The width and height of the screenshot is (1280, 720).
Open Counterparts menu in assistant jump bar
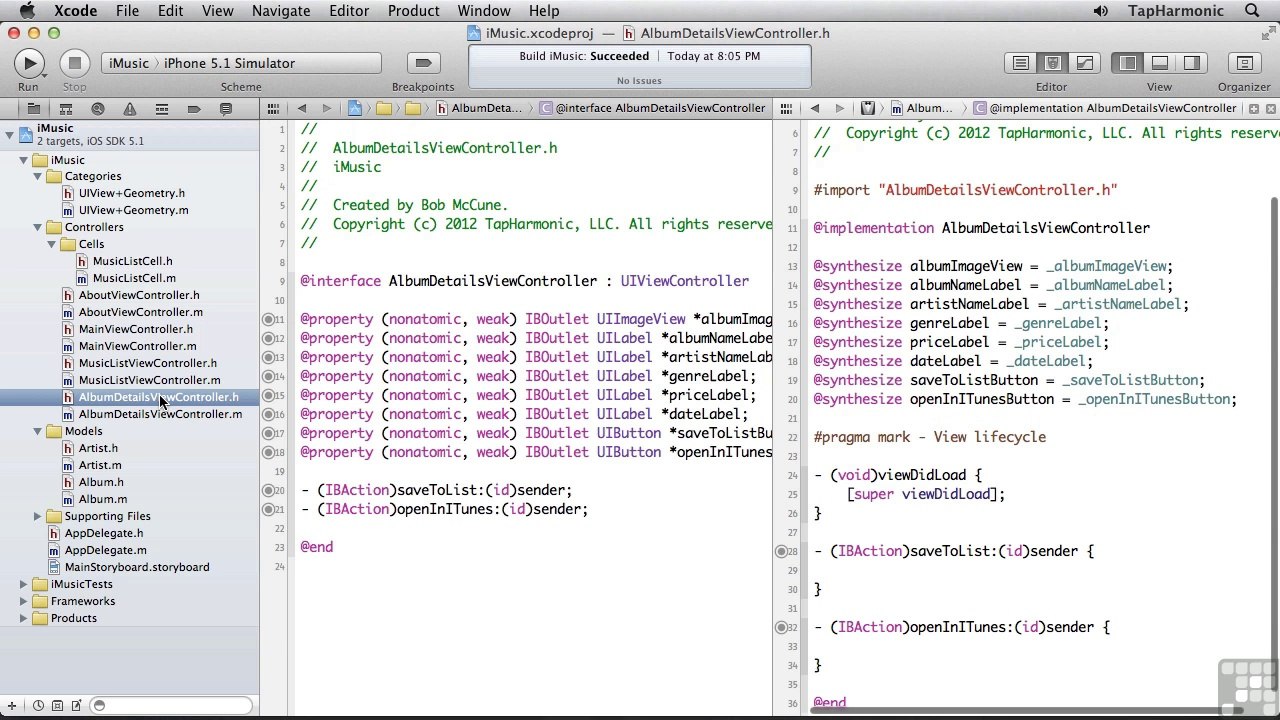(x=868, y=108)
